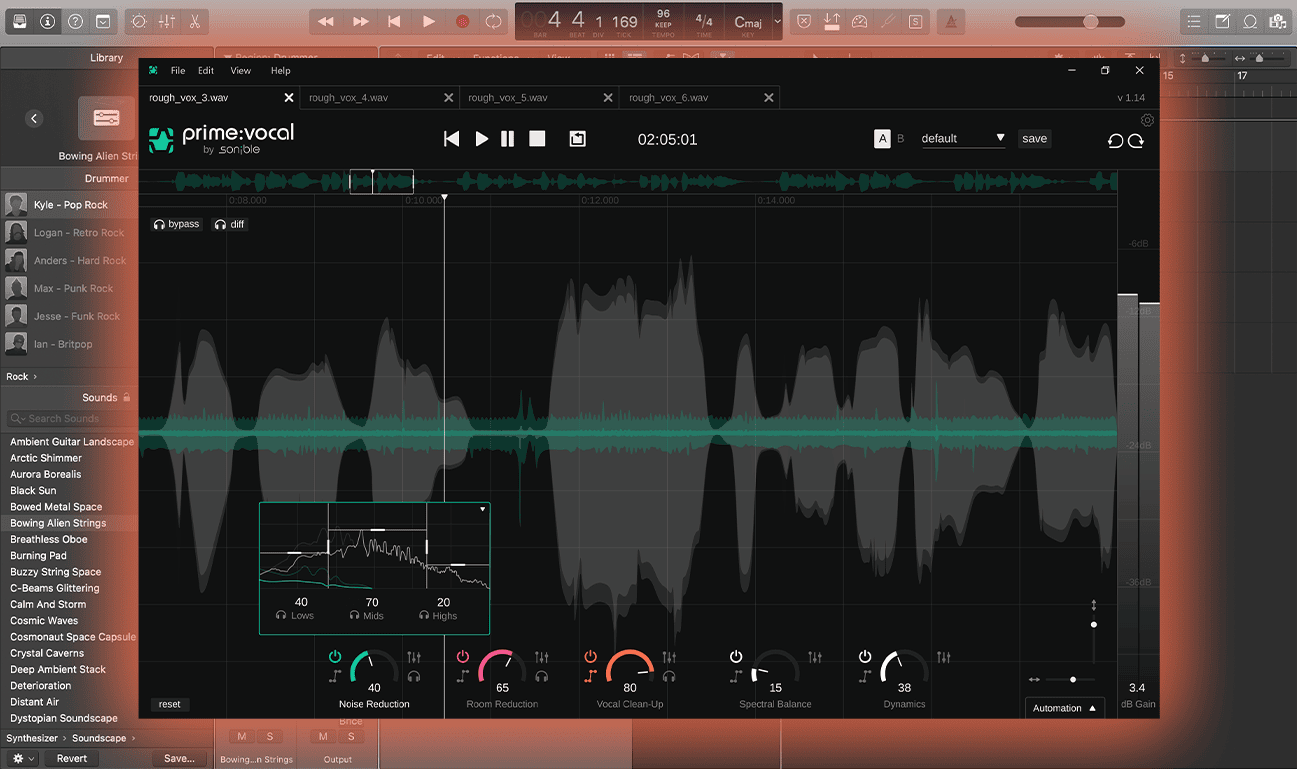
Task: Toggle Vocal Clean-Up power button
Action: (x=591, y=657)
